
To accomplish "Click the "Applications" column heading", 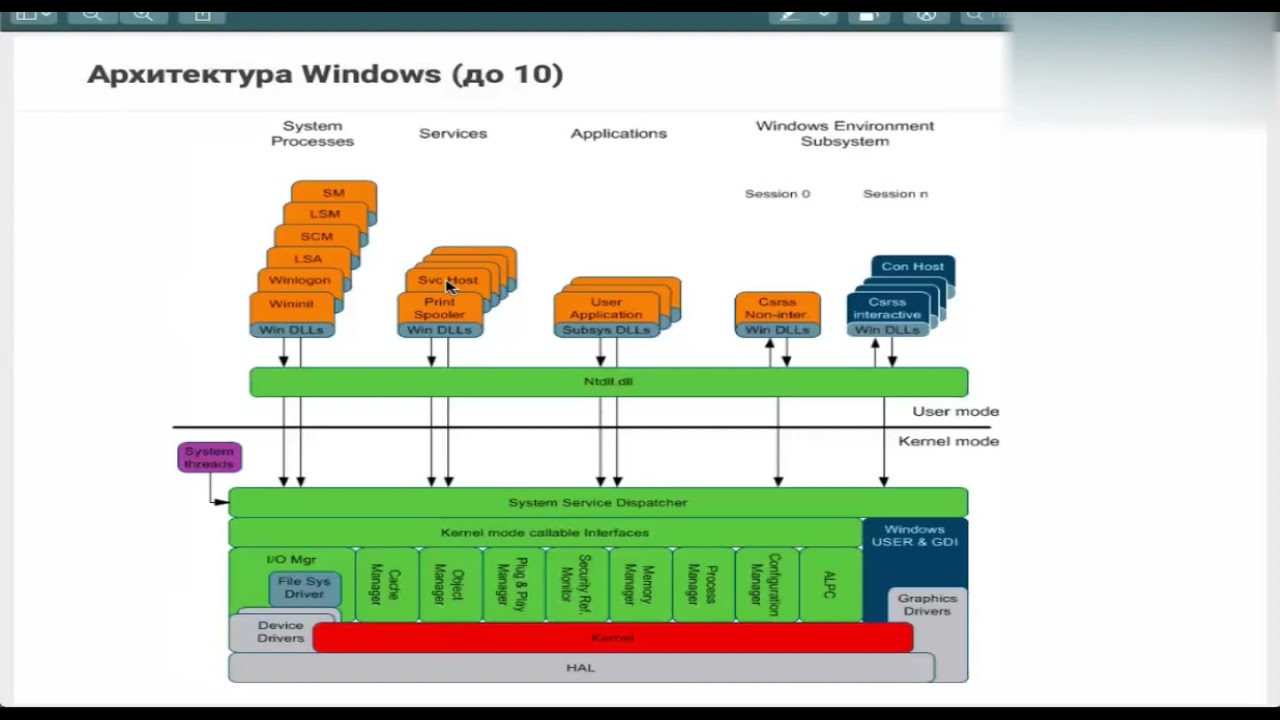I will tap(618, 133).
